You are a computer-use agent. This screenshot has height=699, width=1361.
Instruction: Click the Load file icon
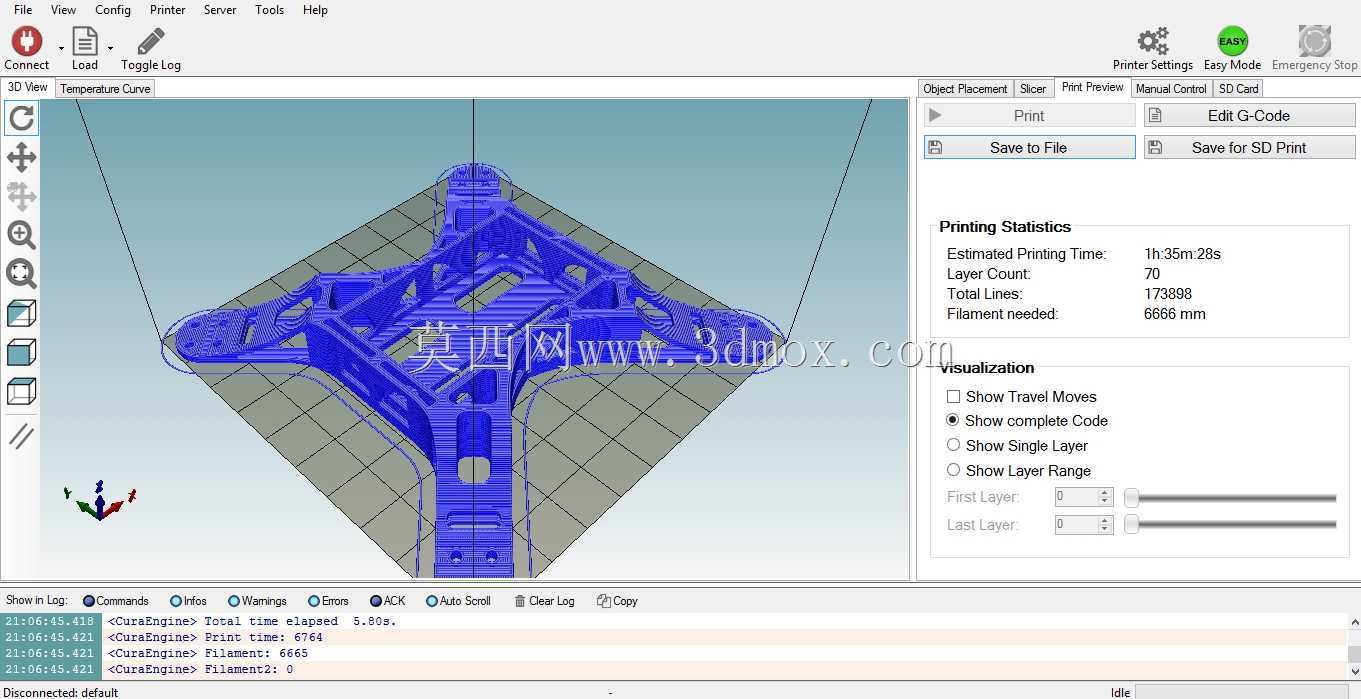tap(85, 41)
